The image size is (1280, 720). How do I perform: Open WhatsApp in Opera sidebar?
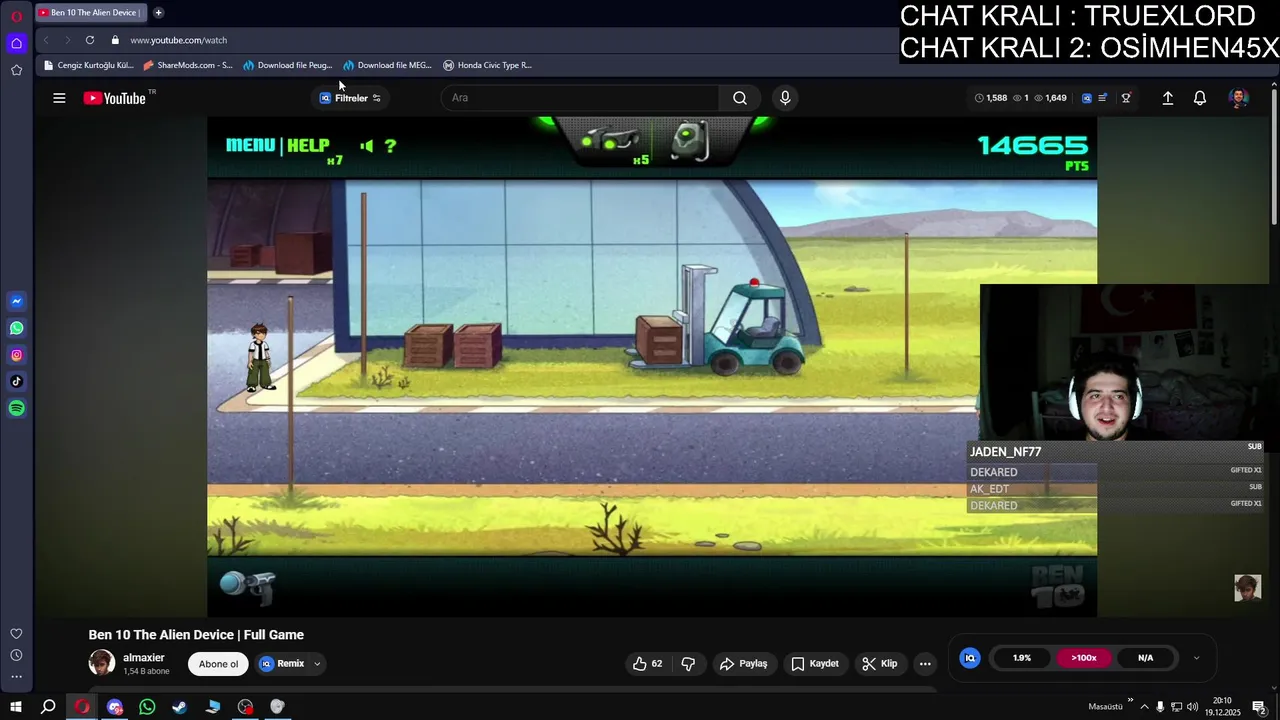(x=16, y=328)
